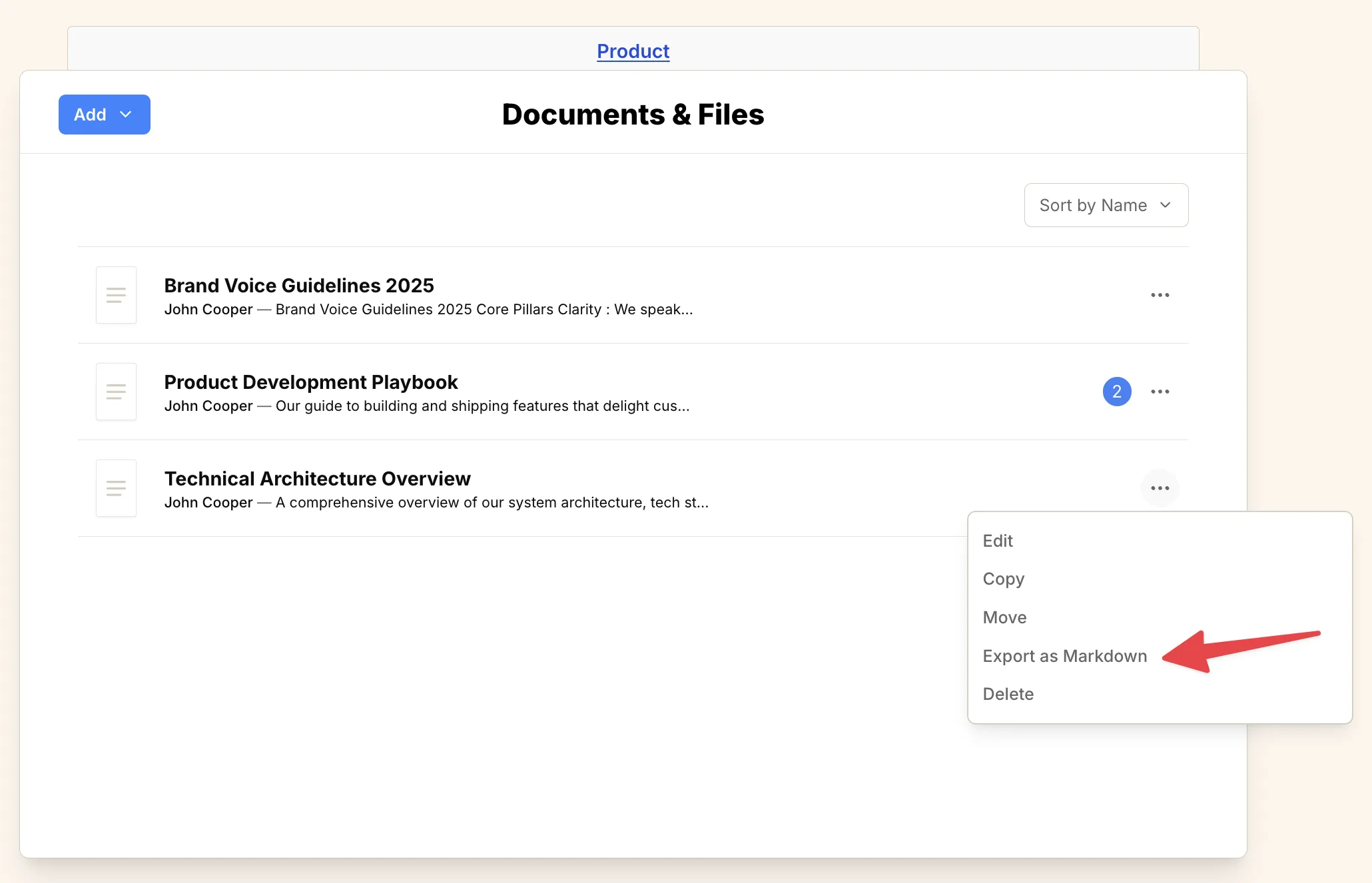
Task: Select Move in the context menu
Action: click(x=1004, y=617)
